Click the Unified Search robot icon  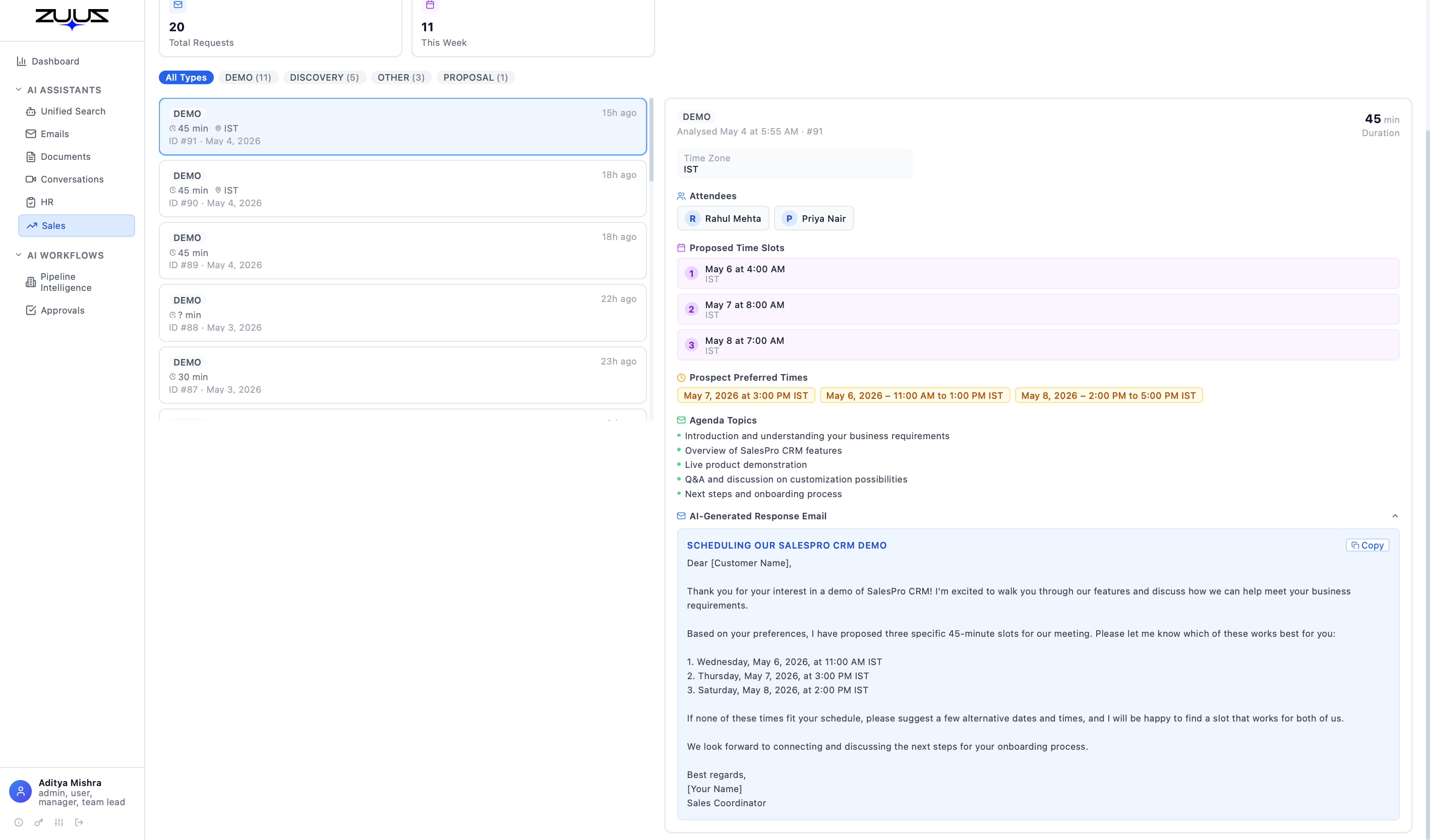point(31,111)
